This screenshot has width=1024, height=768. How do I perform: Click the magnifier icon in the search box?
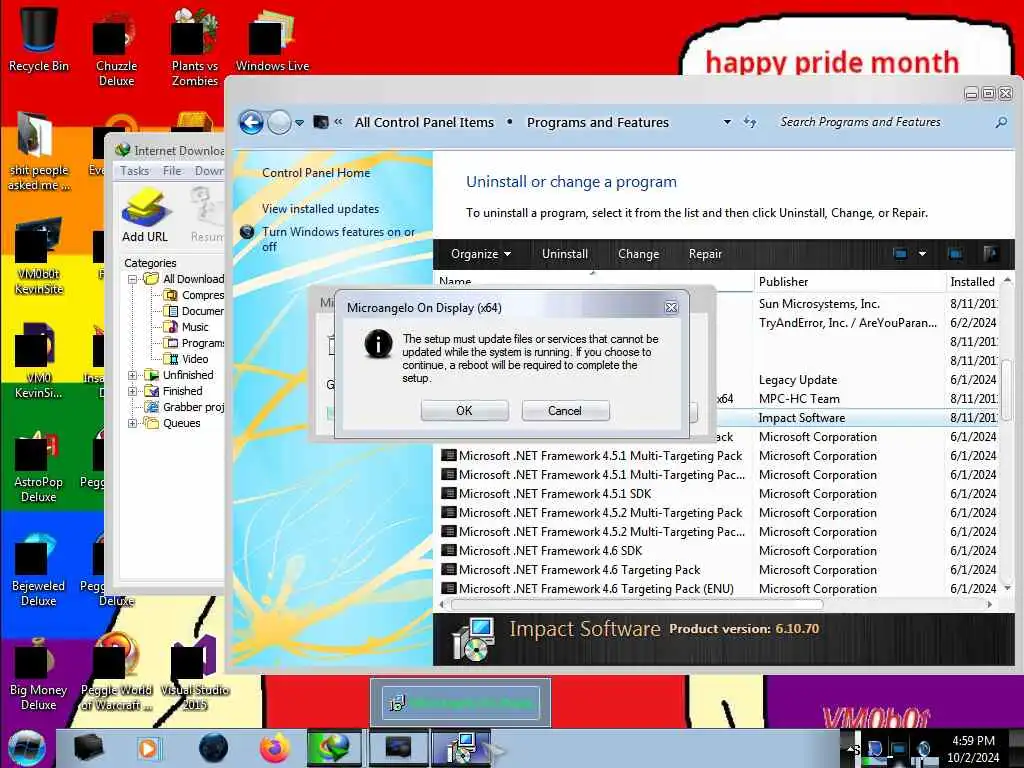click(1001, 122)
